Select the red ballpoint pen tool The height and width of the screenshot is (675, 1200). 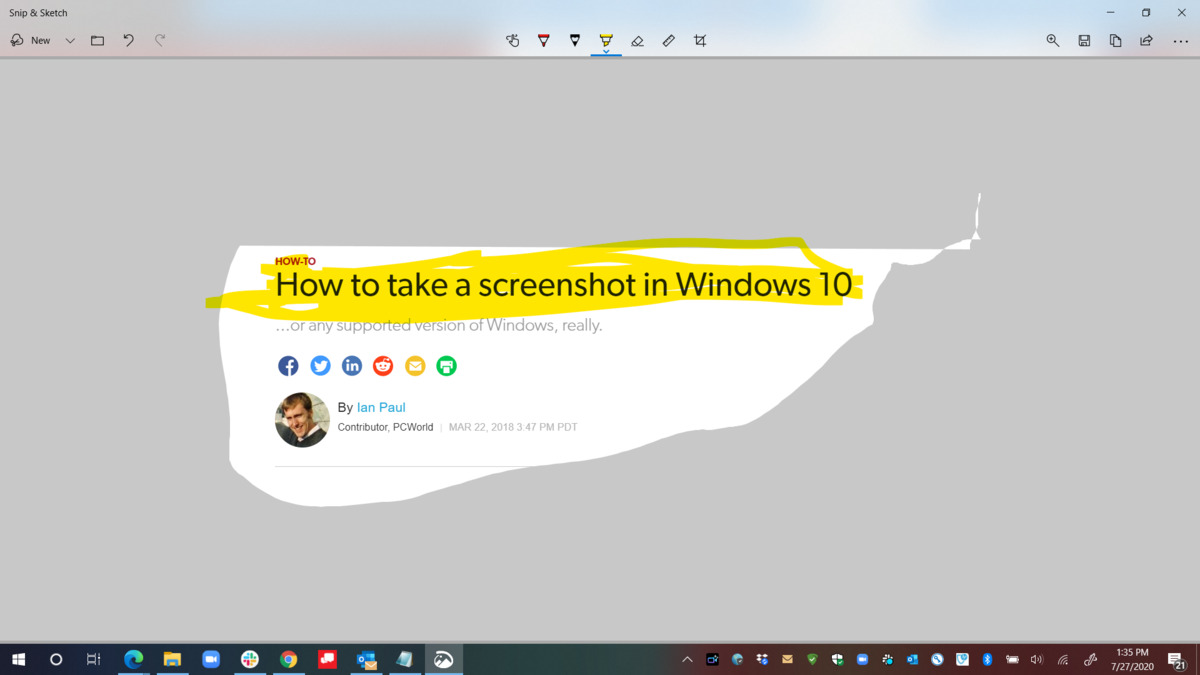(x=543, y=40)
